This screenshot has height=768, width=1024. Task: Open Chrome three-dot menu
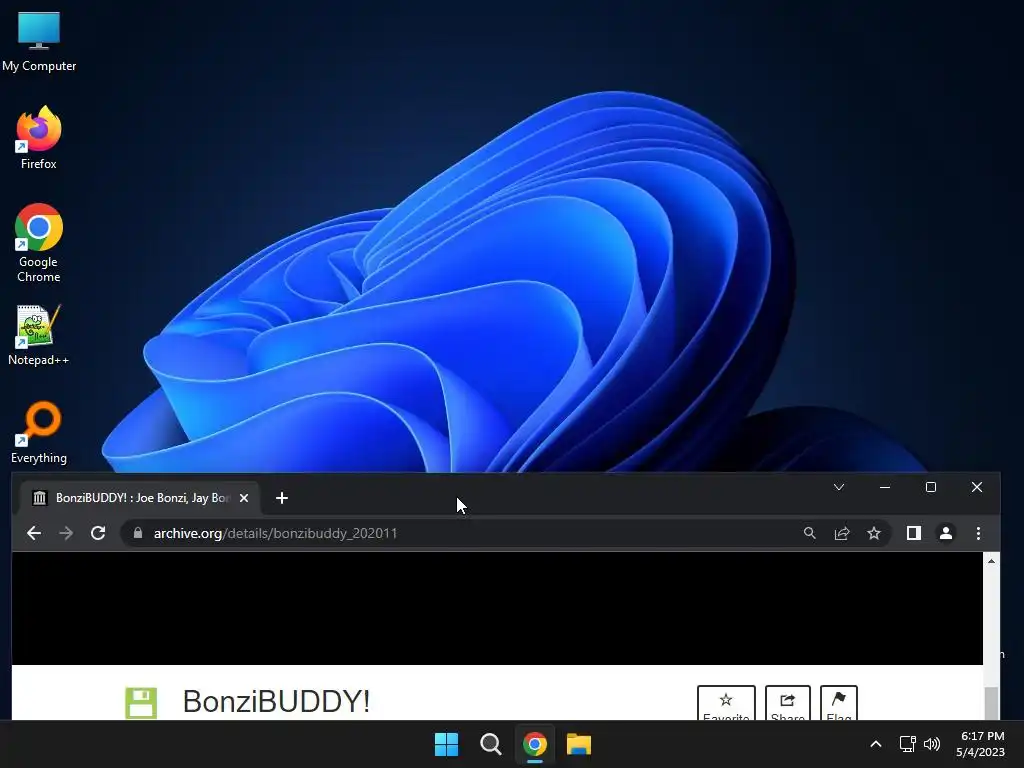tap(978, 534)
